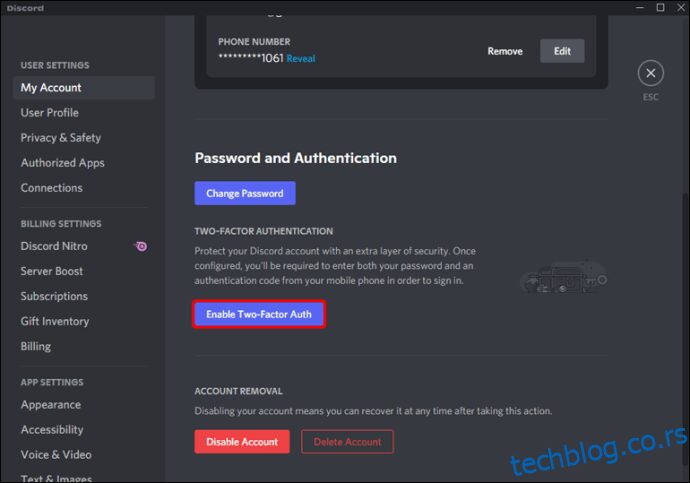Click Delete Account button
This screenshot has width=690, height=483.
tap(347, 442)
